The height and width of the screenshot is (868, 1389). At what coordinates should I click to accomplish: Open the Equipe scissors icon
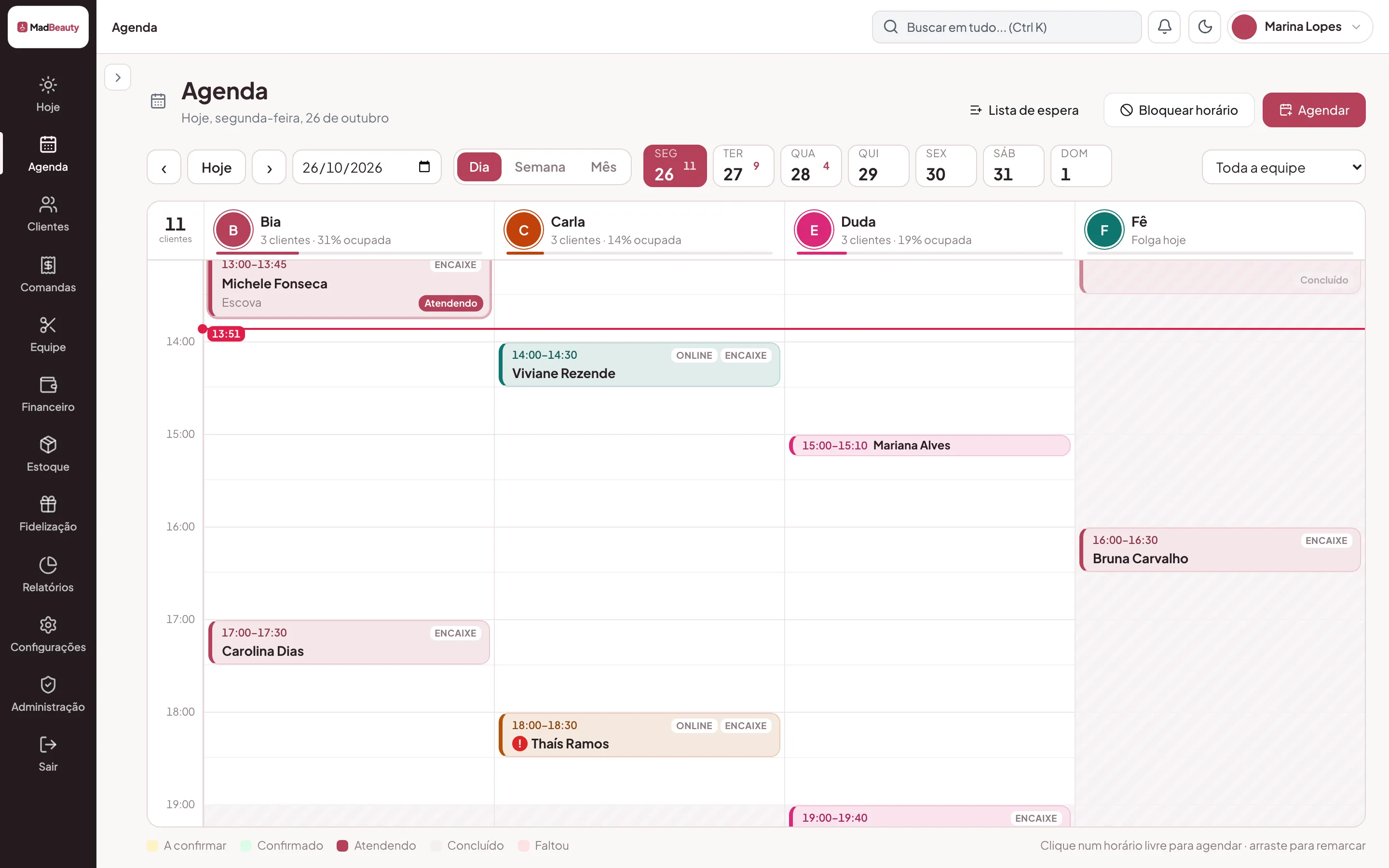pos(48,325)
